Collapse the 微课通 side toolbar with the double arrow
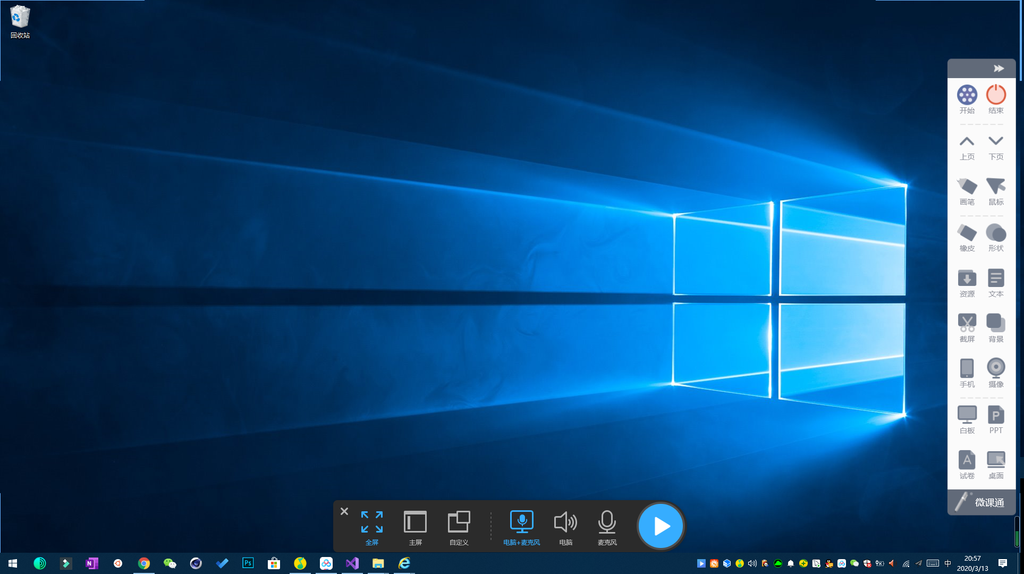Screen dimensions: 1024x574 tap(999, 68)
